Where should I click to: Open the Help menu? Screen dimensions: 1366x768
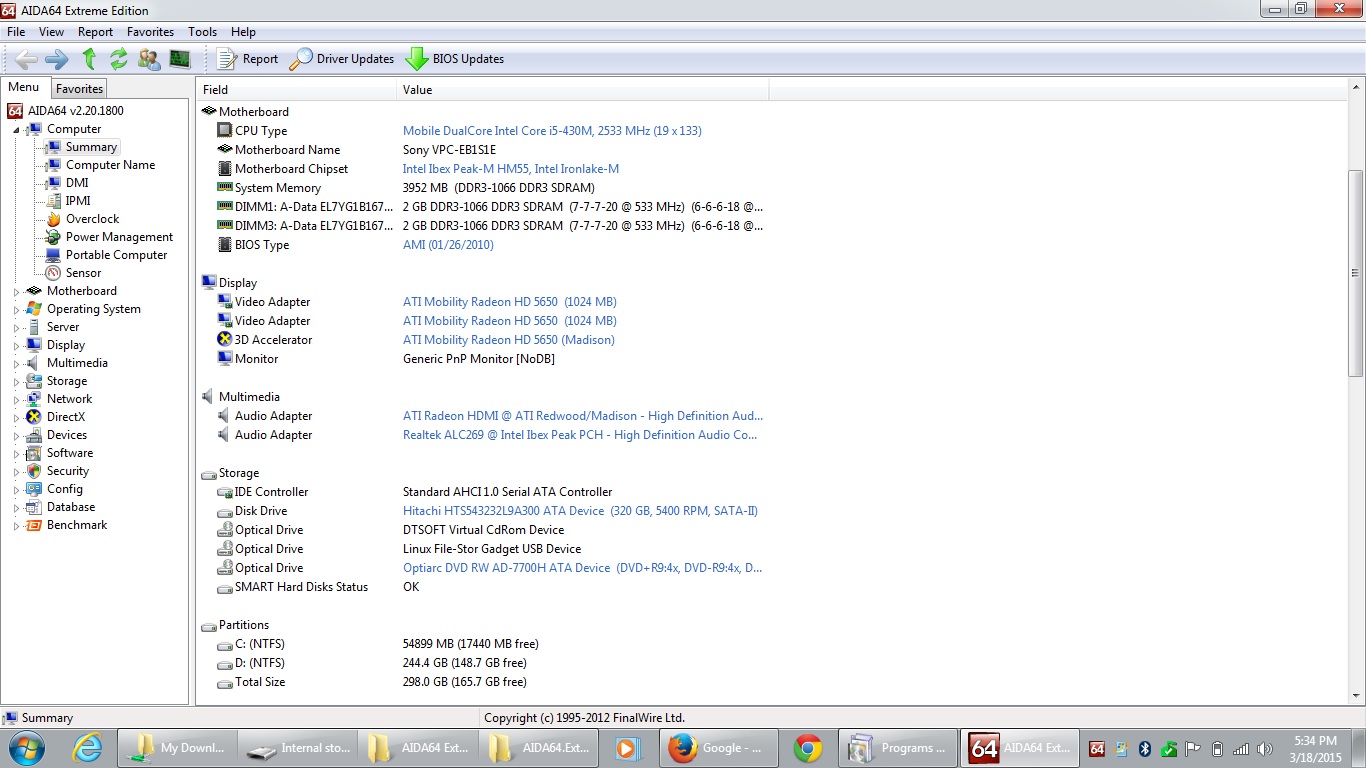pyautogui.click(x=243, y=32)
